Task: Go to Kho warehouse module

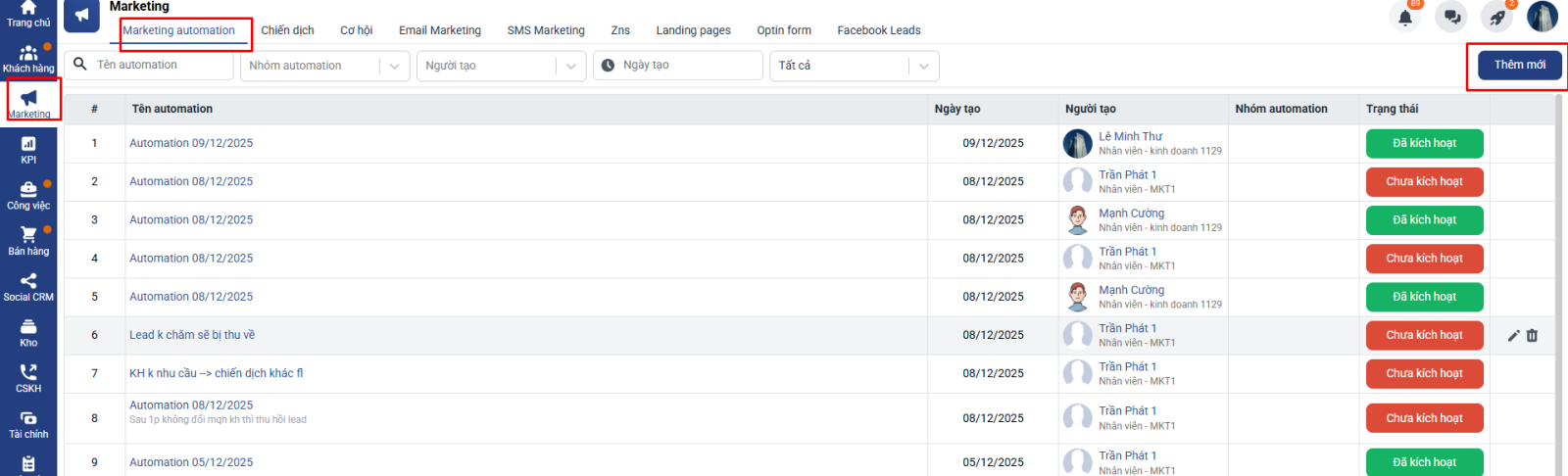Action: (28, 333)
